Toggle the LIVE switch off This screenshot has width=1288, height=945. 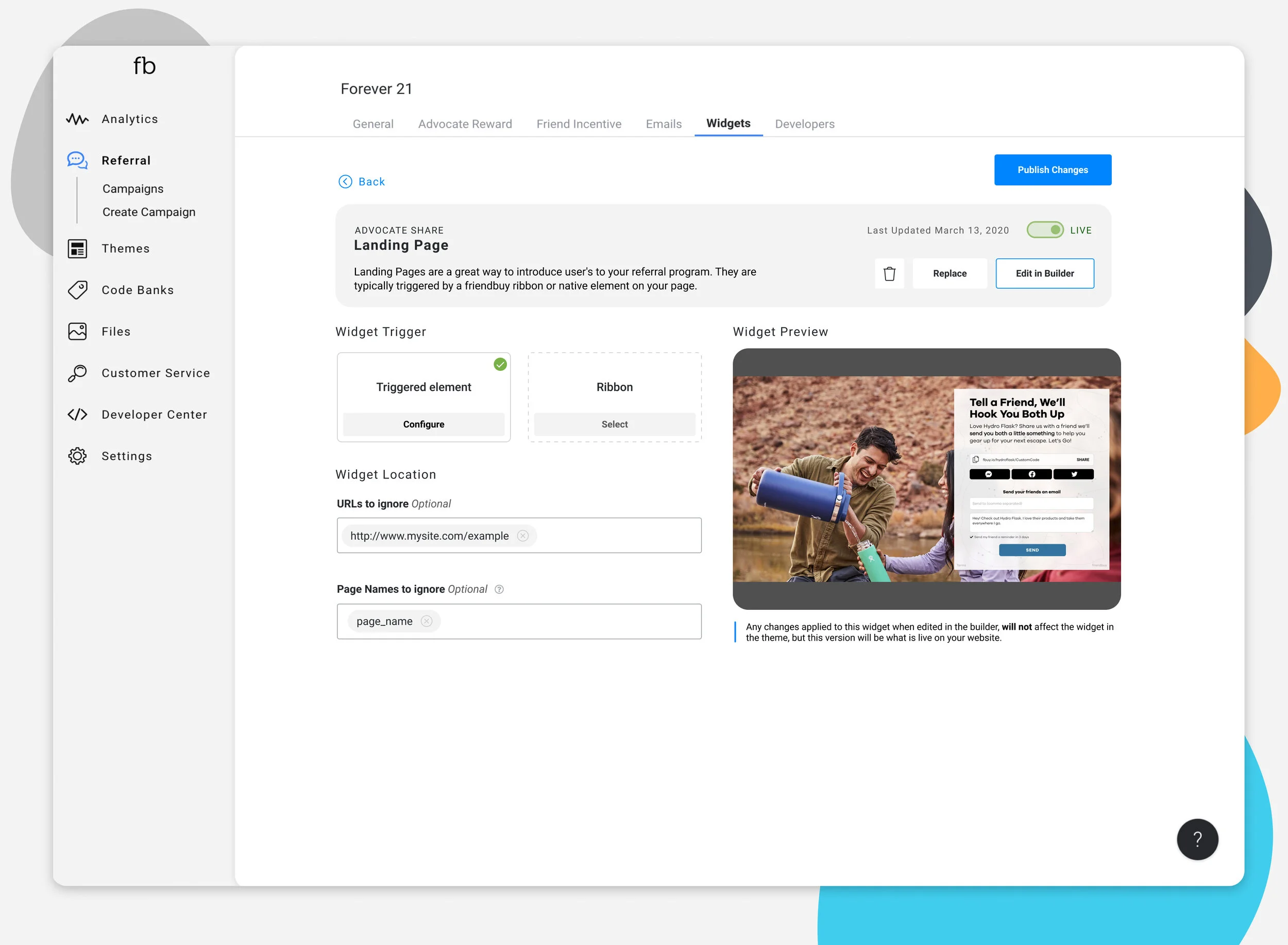click(1045, 230)
